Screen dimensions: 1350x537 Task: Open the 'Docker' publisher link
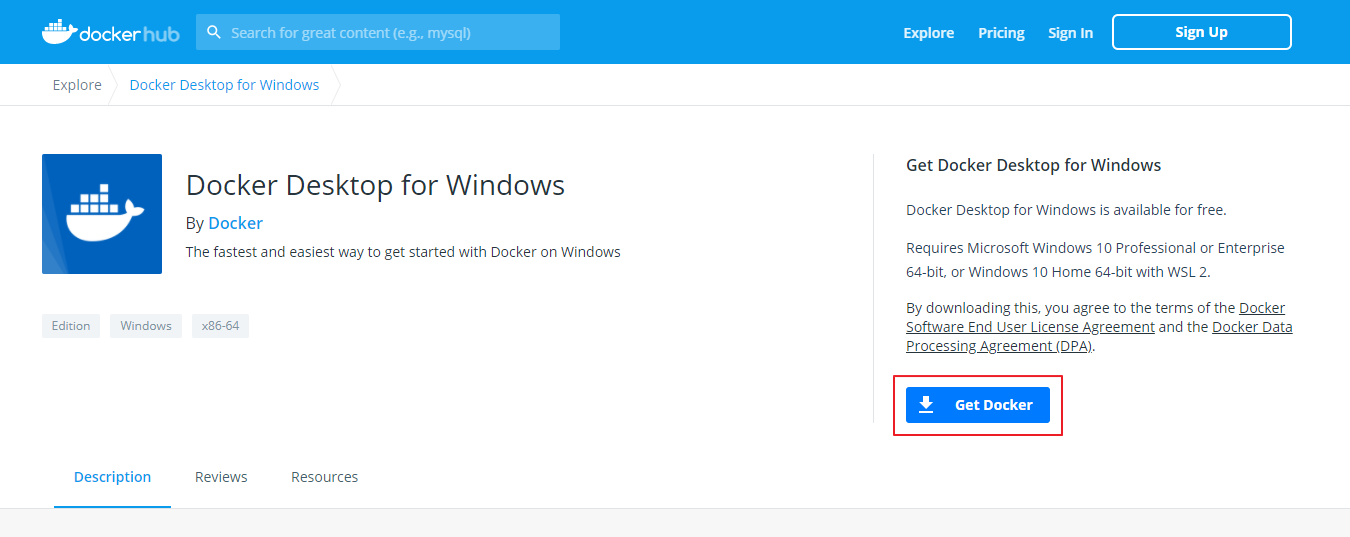(235, 223)
